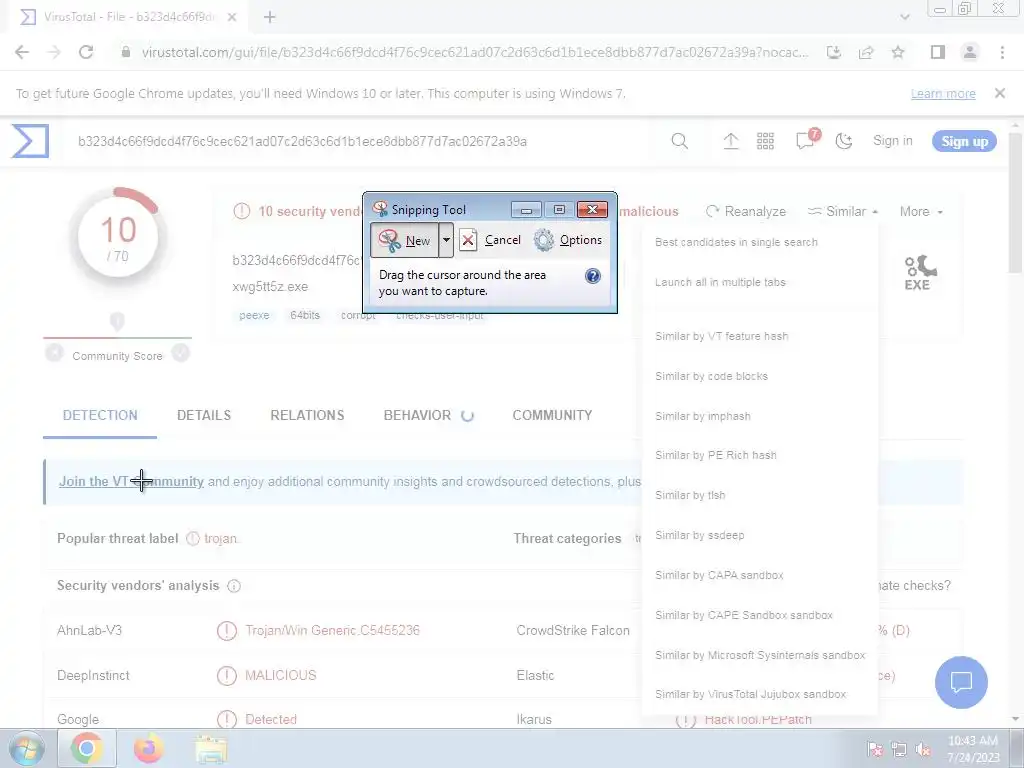This screenshot has height=768, width=1024.
Task: Switch to the RELATIONS tab
Action: (x=307, y=415)
